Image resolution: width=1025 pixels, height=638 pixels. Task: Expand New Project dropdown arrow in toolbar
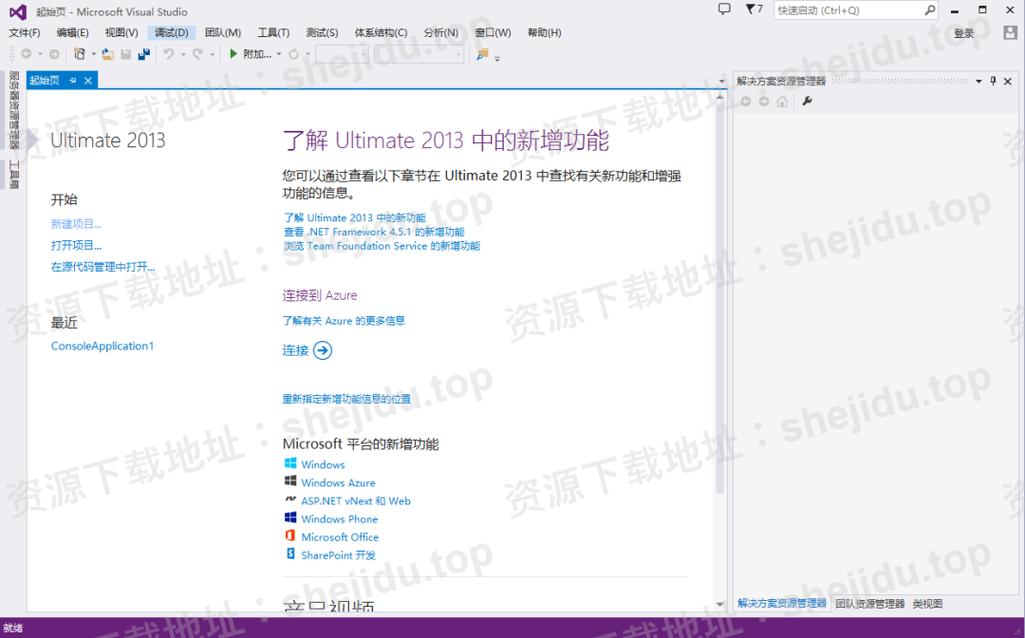tap(93, 54)
